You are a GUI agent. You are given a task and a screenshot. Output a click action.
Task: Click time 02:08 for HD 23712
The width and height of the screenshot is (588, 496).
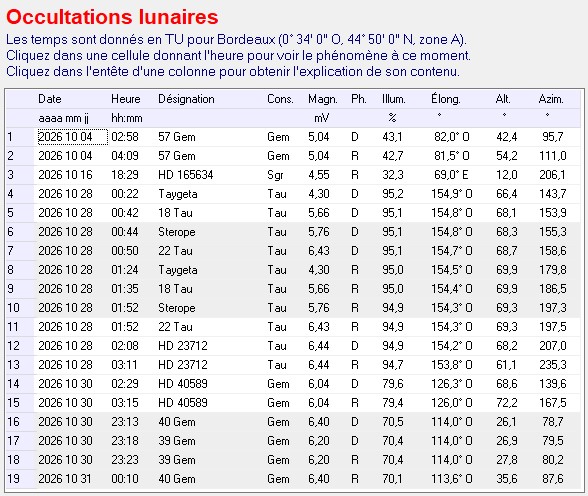point(125,346)
